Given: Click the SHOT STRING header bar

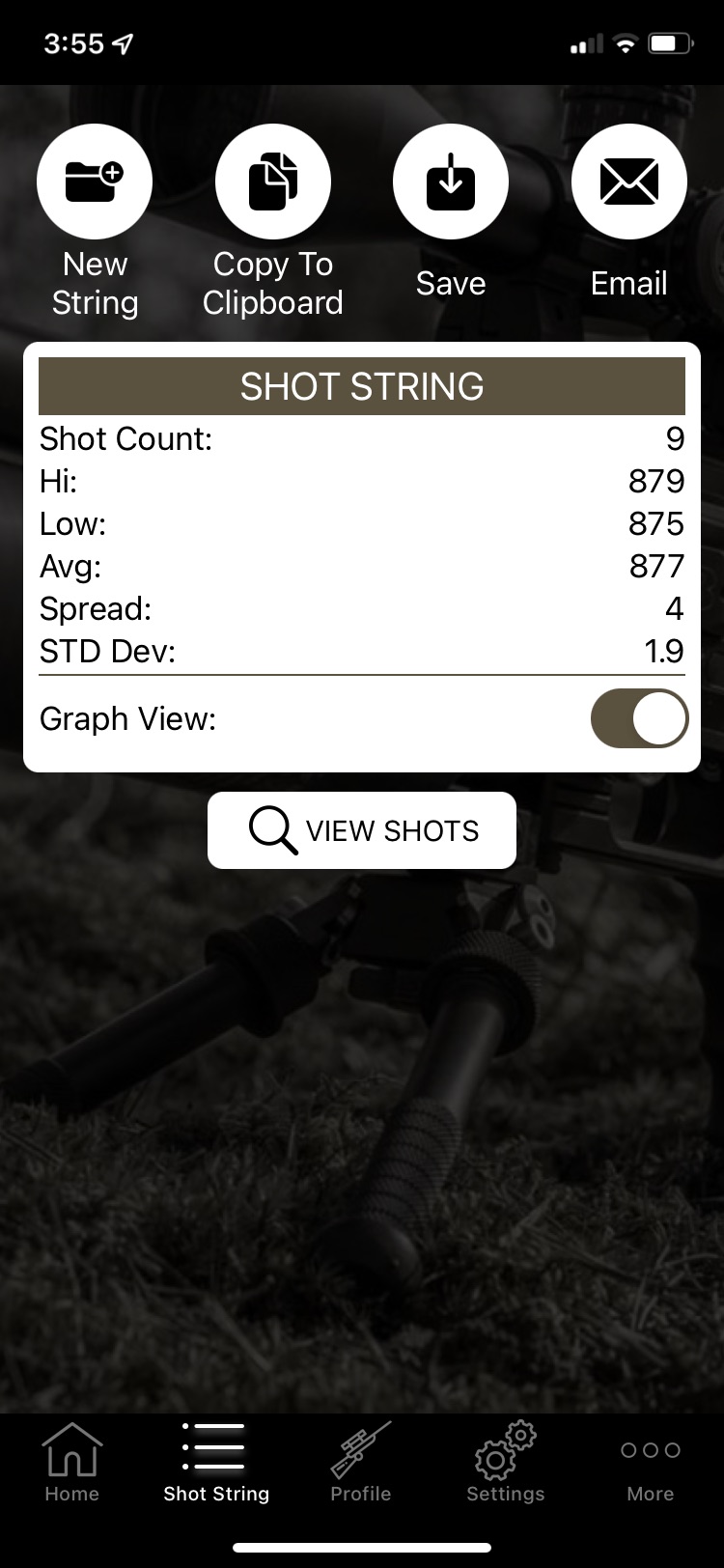Looking at the screenshot, I should [362, 386].
